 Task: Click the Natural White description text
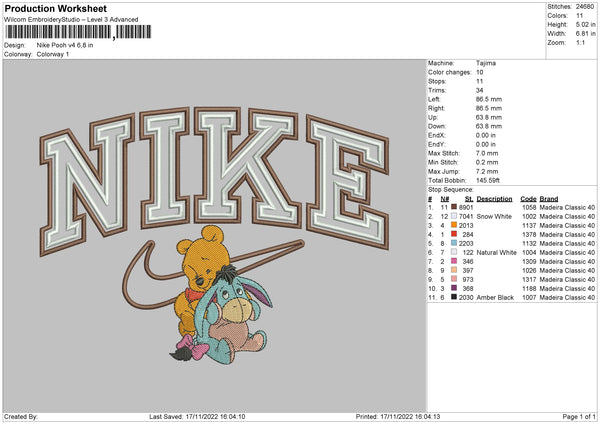(x=496, y=253)
